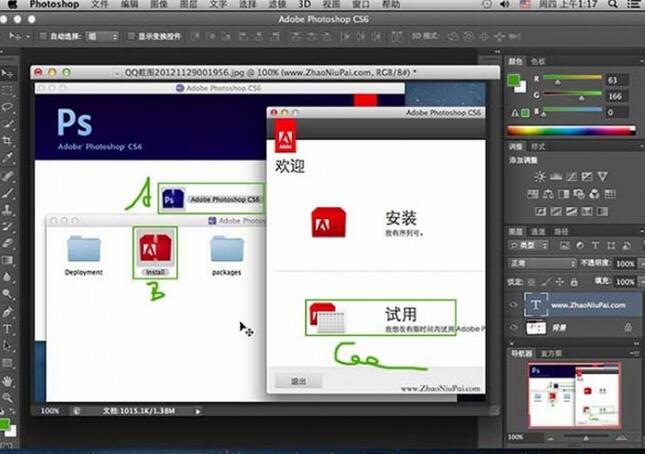Select the Gradient tool
Image resolution: width=645 pixels, height=454 pixels.
(7, 260)
